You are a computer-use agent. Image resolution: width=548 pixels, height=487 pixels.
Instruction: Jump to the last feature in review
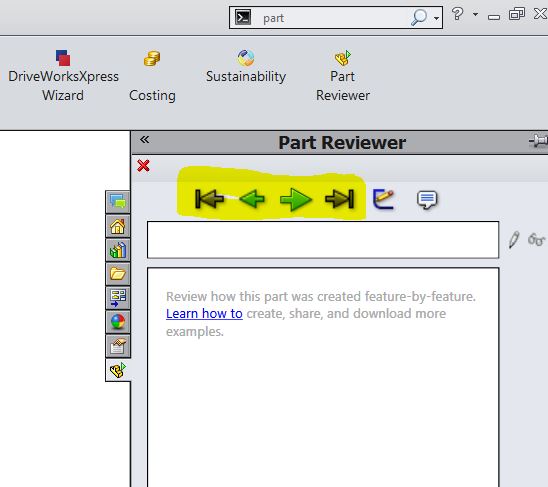[339, 199]
